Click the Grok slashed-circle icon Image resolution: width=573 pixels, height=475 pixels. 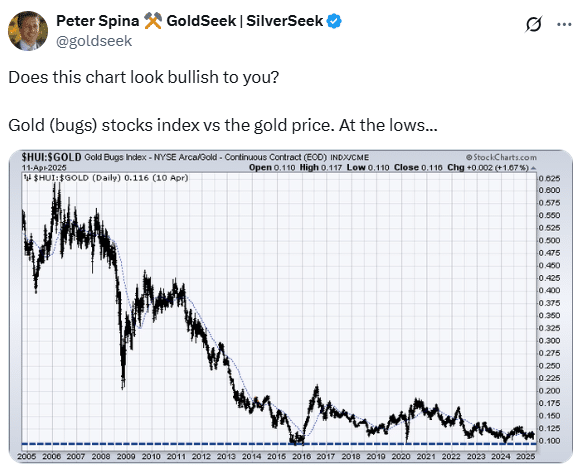click(x=534, y=24)
